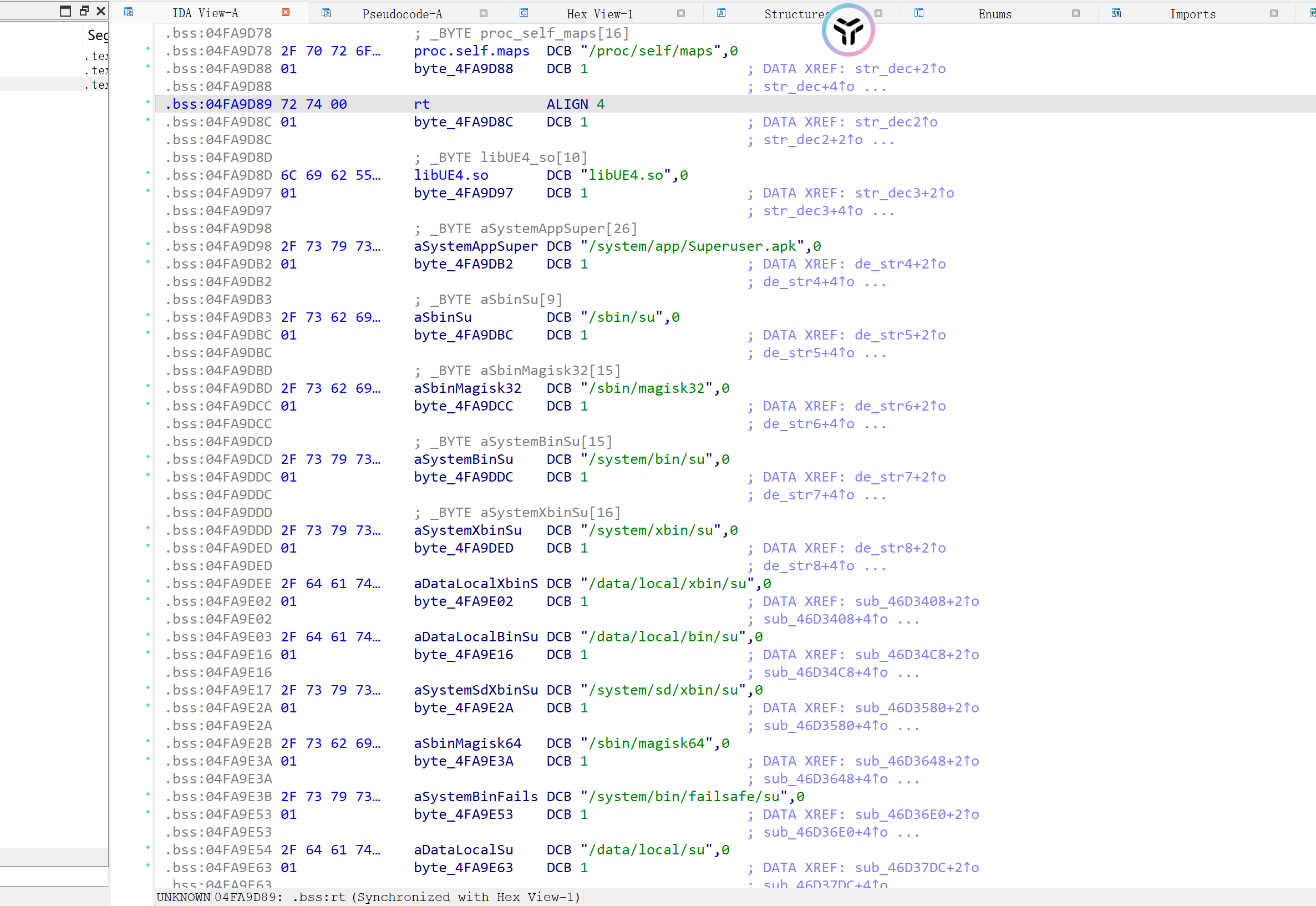Switch to the Pseudocode-A tab
1316x906 pixels.
click(402, 14)
